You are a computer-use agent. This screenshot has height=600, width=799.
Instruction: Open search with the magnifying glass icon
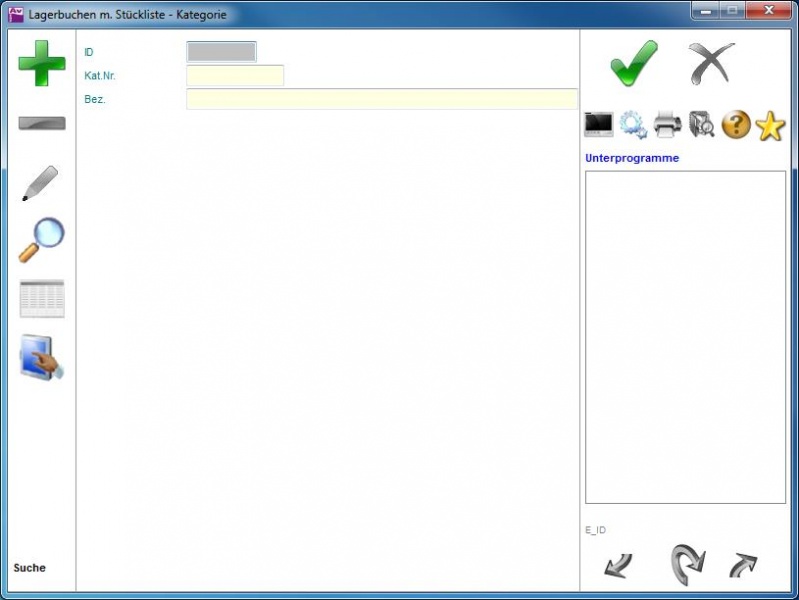42,240
